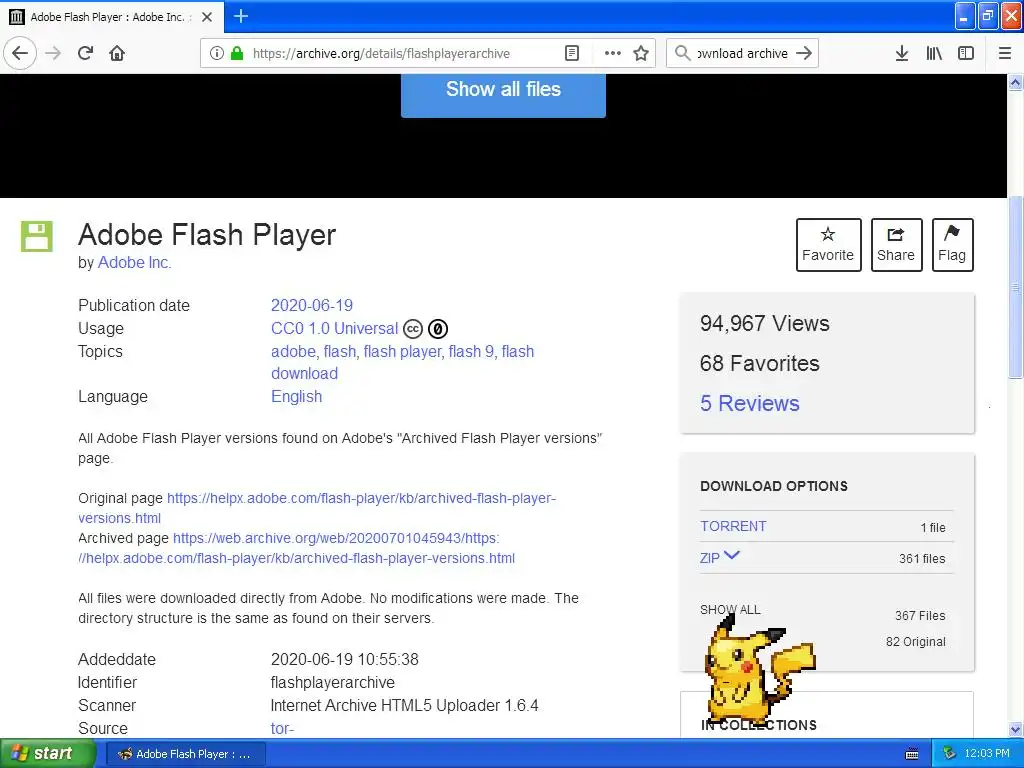Open the browser home page
1024x768 pixels.
[117, 53]
